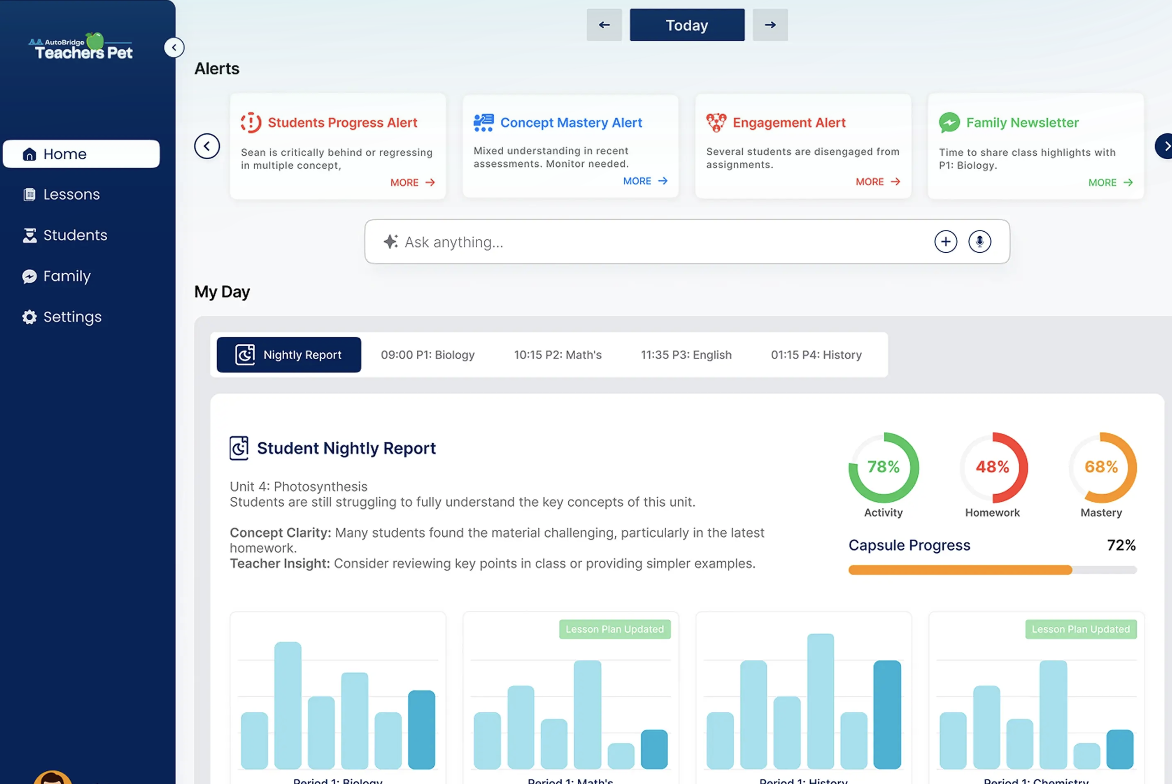
Task: Click the Concept Mastery Alert icon
Action: click(484, 122)
